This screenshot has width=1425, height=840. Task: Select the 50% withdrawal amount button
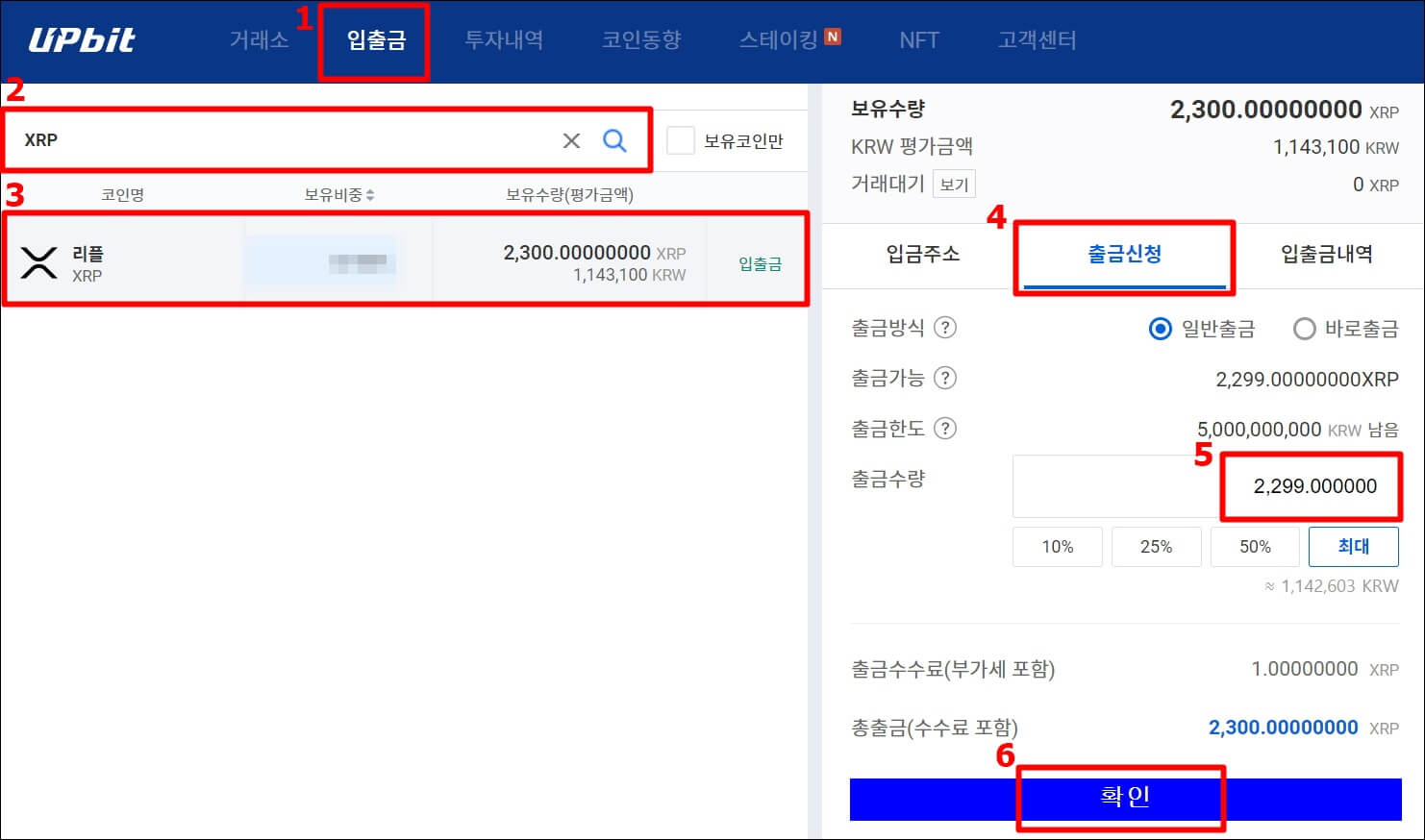(1255, 546)
